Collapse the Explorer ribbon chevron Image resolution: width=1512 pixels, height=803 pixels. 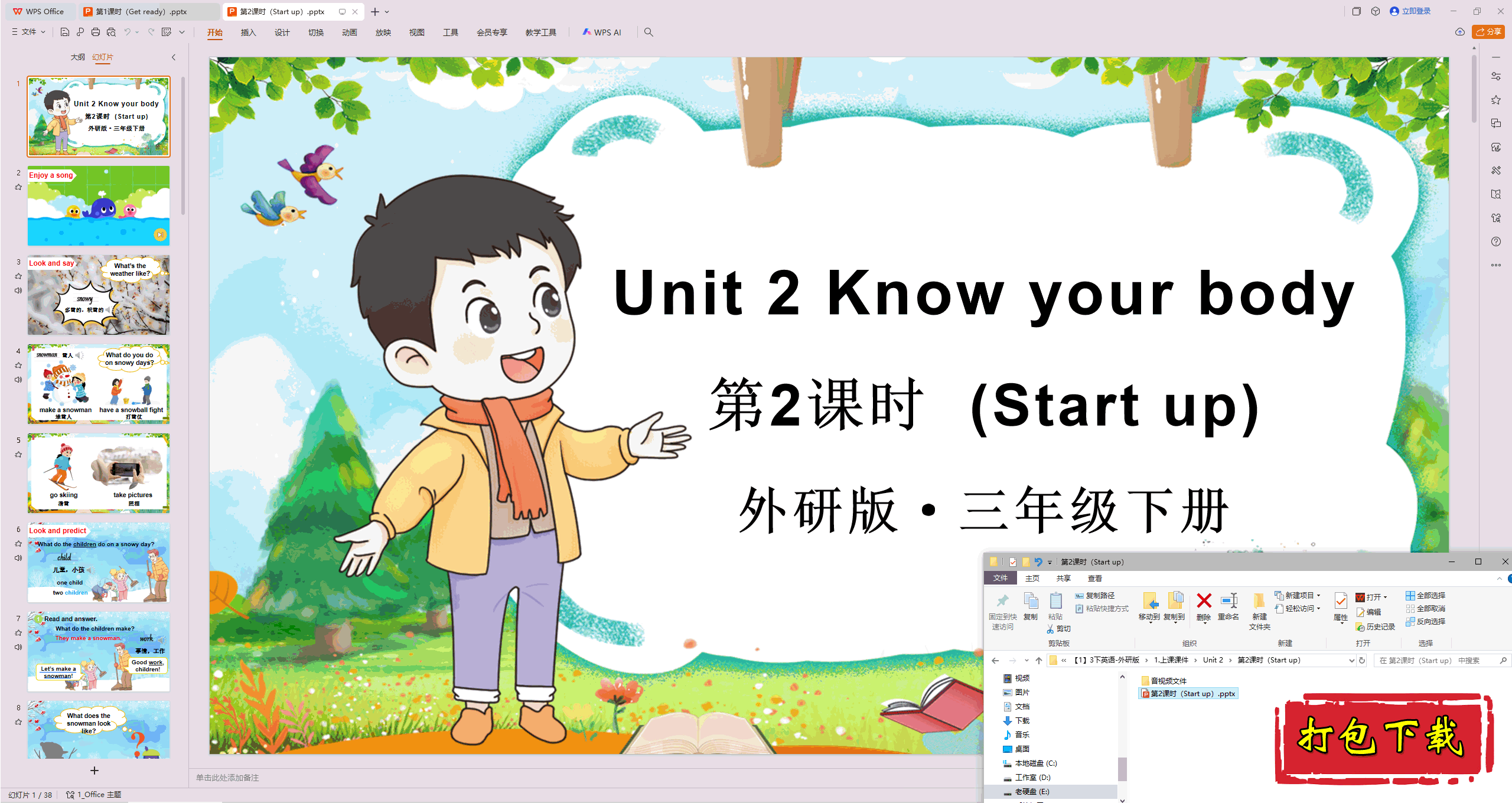click(x=1500, y=579)
